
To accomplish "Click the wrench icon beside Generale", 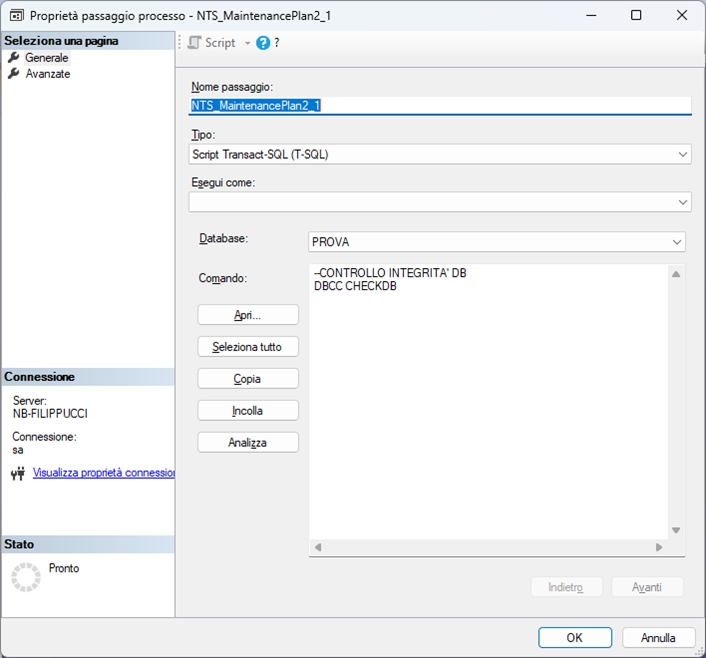I will 14,58.
